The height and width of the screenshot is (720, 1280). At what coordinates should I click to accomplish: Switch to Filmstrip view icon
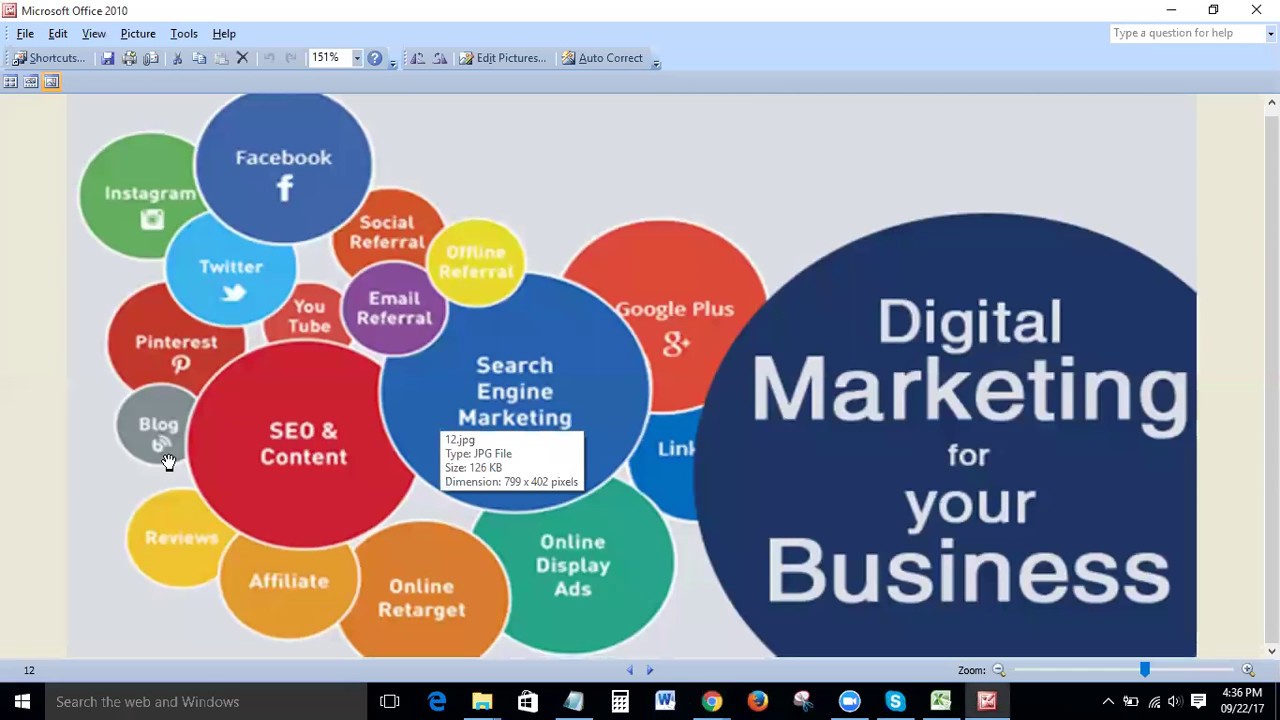pos(31,82)
